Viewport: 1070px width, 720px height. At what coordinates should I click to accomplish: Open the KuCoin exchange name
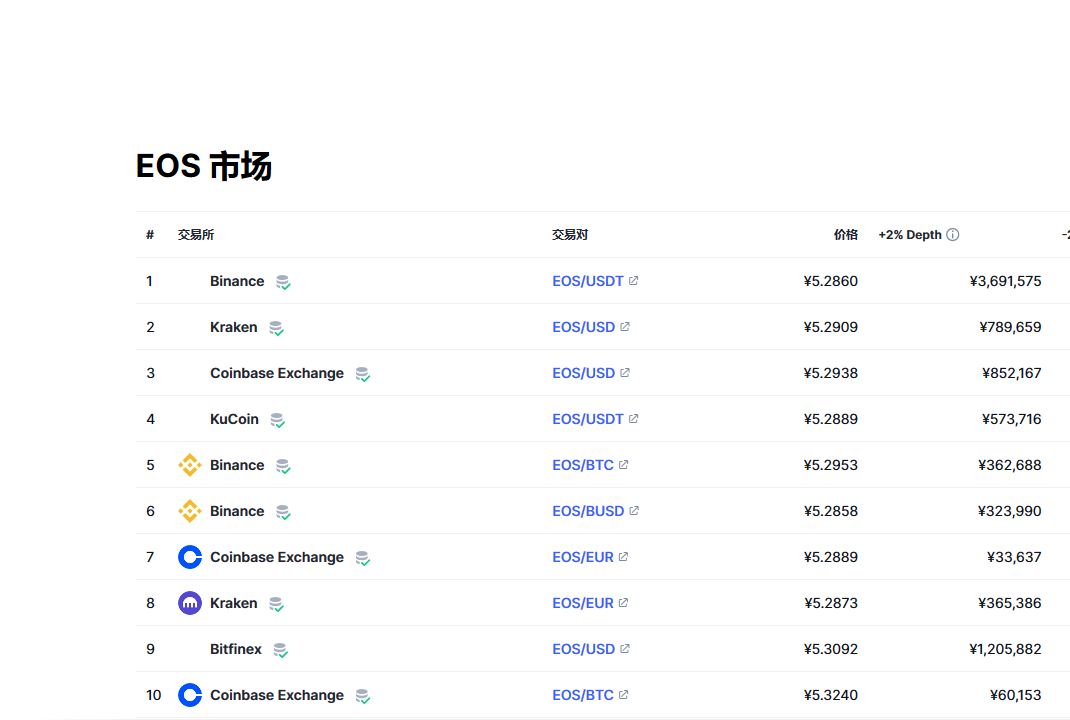click(x=234, y=419)
